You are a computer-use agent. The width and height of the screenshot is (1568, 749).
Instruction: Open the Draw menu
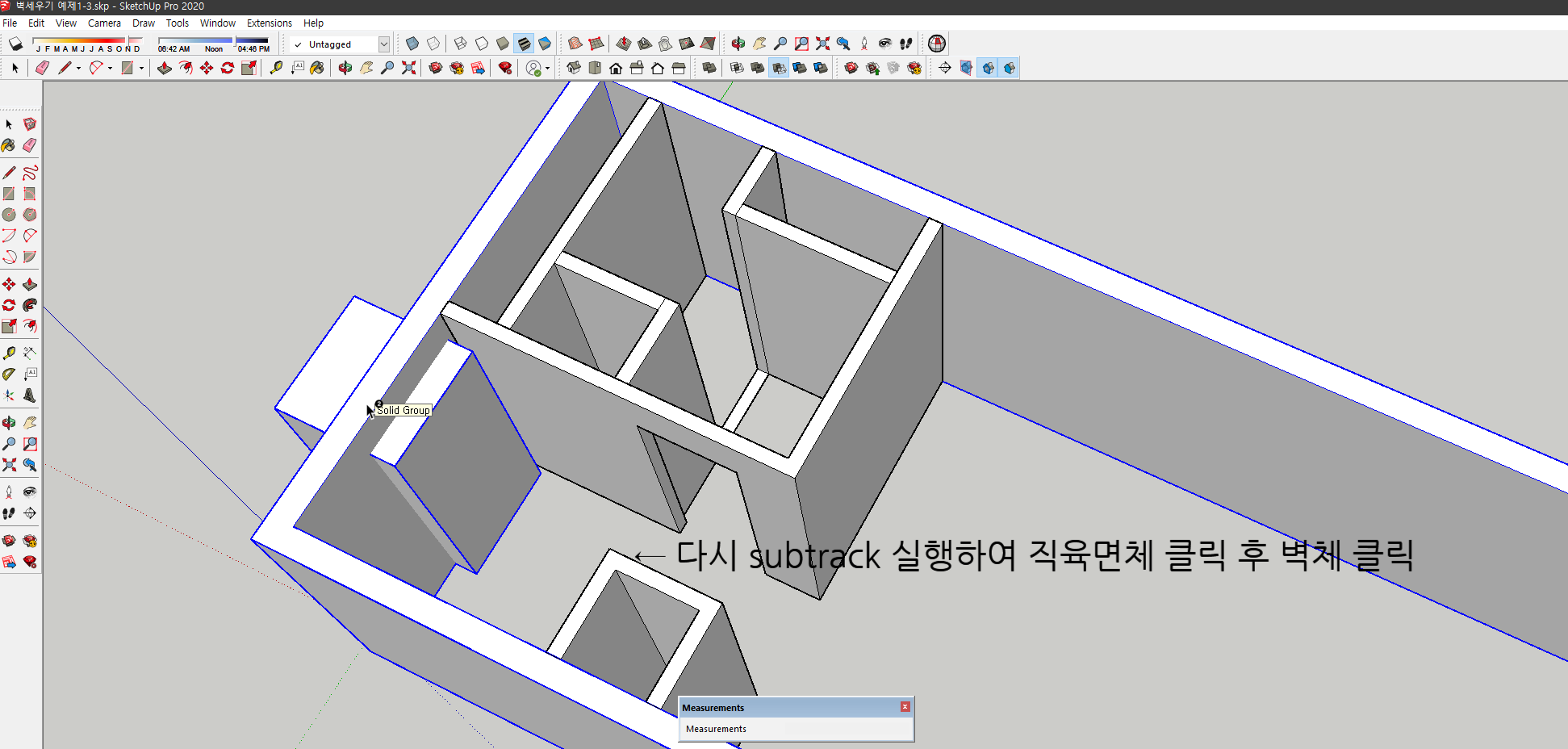point(144,23)
